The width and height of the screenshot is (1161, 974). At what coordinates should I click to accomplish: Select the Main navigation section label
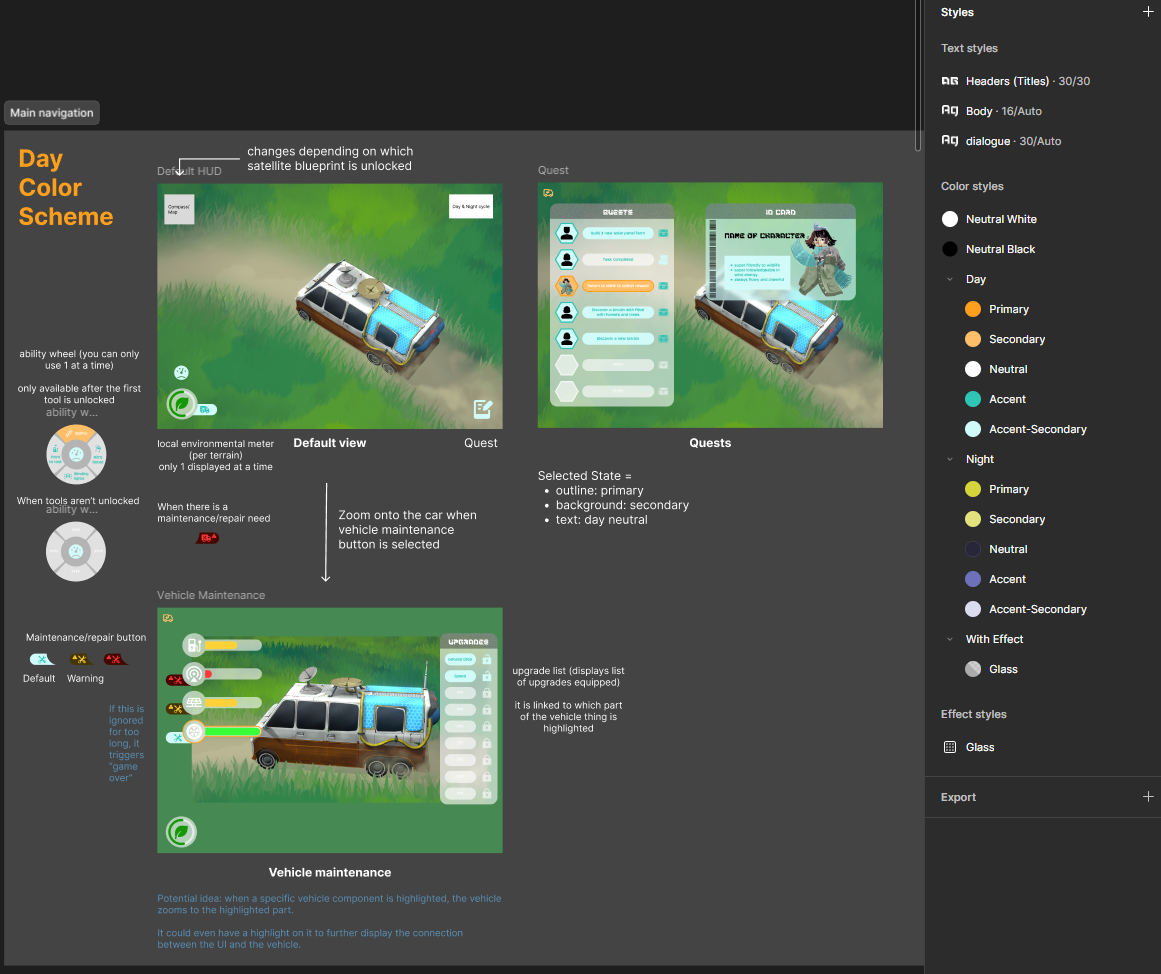[52, 113]
